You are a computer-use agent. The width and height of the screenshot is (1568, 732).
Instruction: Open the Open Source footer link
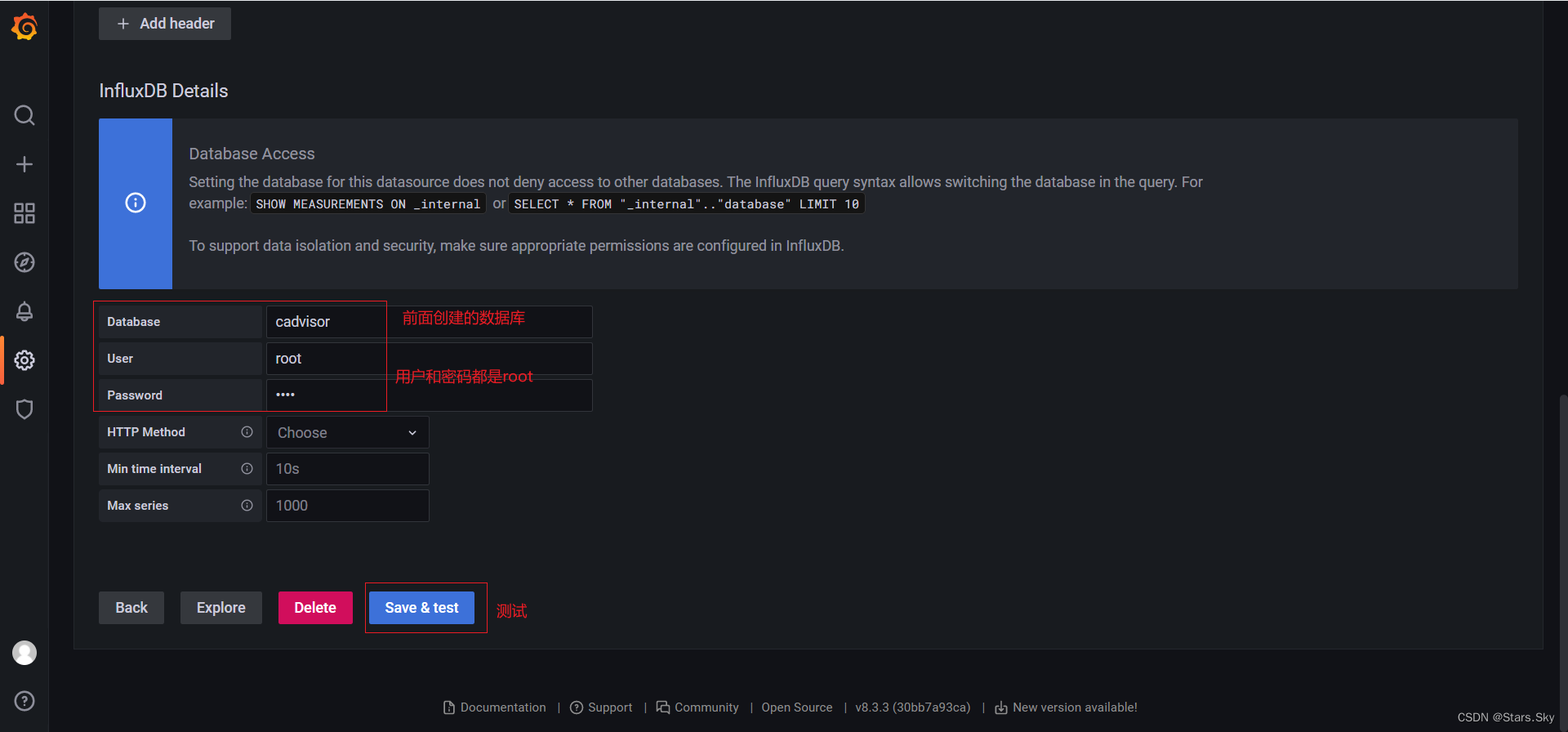pyautogui.click(x=797, y=707)
